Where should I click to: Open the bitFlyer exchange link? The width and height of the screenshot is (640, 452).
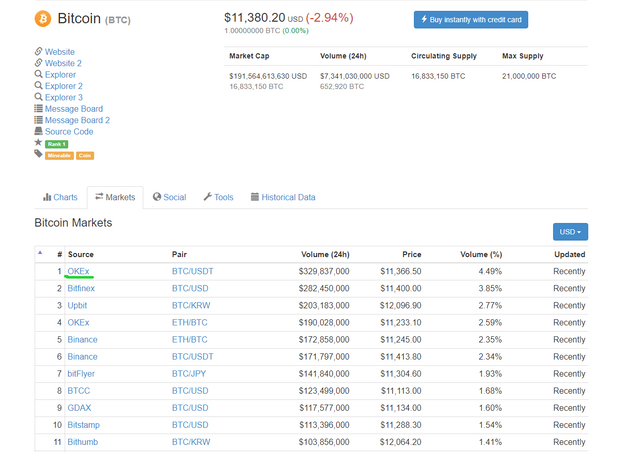81,374
